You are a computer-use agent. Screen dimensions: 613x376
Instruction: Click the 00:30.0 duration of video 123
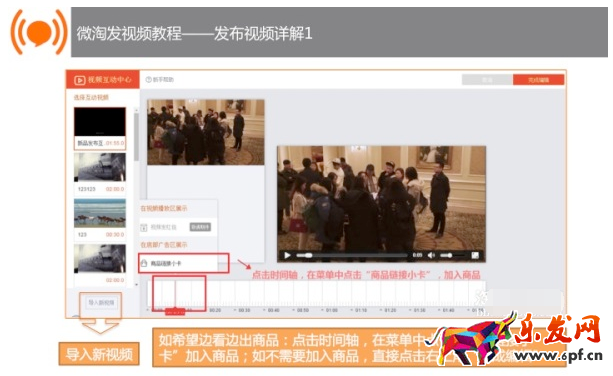[x=115, y=235]
